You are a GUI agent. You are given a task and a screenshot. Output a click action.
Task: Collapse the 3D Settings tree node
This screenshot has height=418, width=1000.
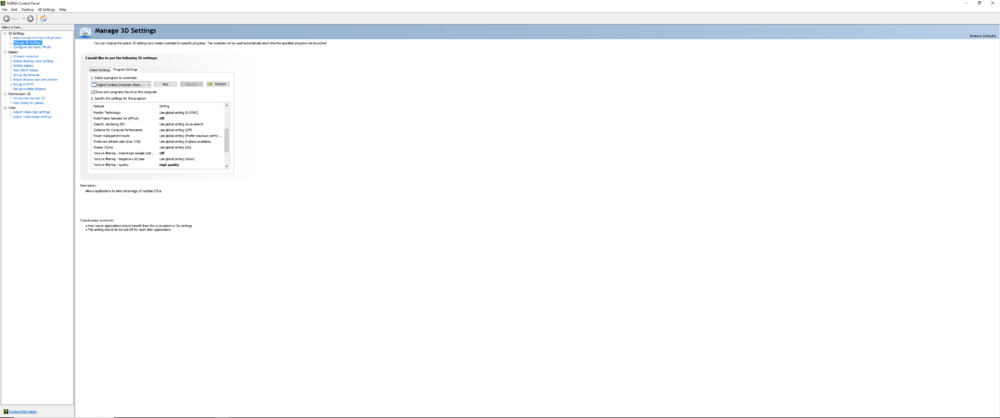point(5,33)
